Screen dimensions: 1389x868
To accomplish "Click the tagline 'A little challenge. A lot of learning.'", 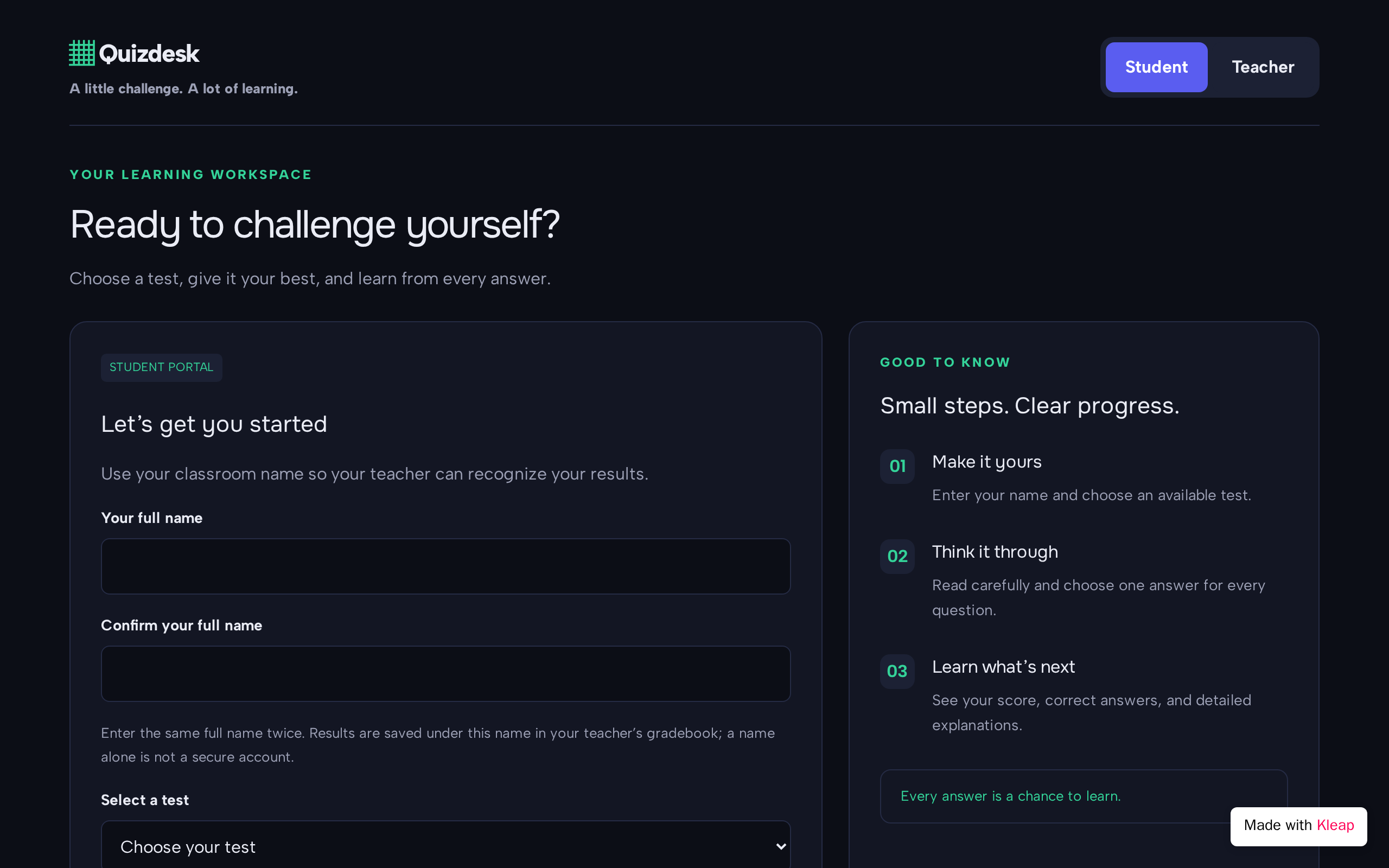I will click(184, 88).
